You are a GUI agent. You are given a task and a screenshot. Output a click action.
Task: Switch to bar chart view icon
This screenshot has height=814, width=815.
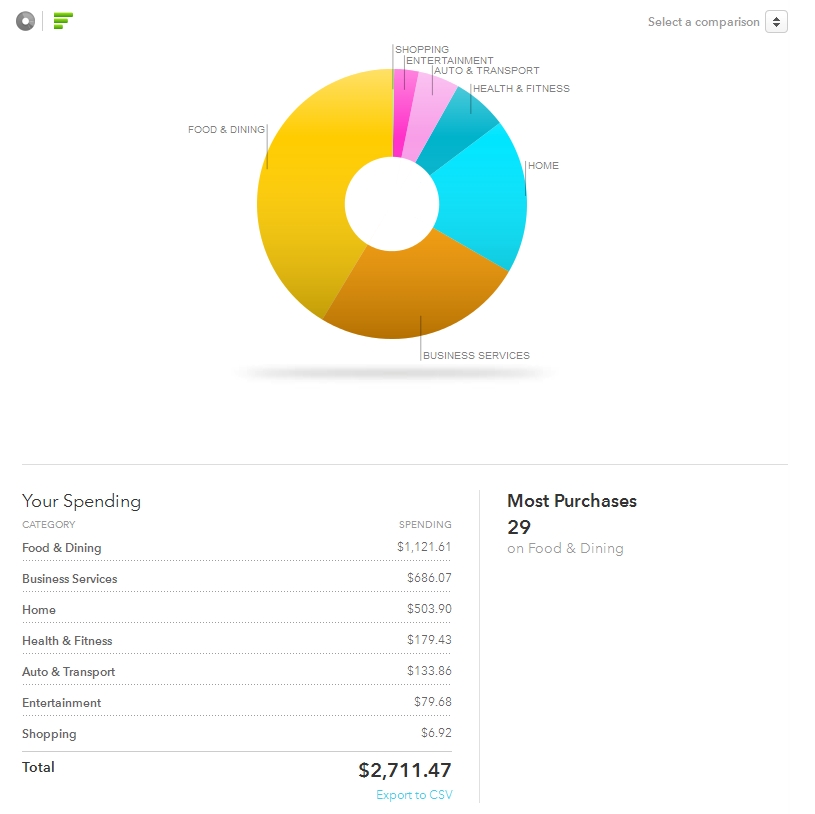click(63, 21)
